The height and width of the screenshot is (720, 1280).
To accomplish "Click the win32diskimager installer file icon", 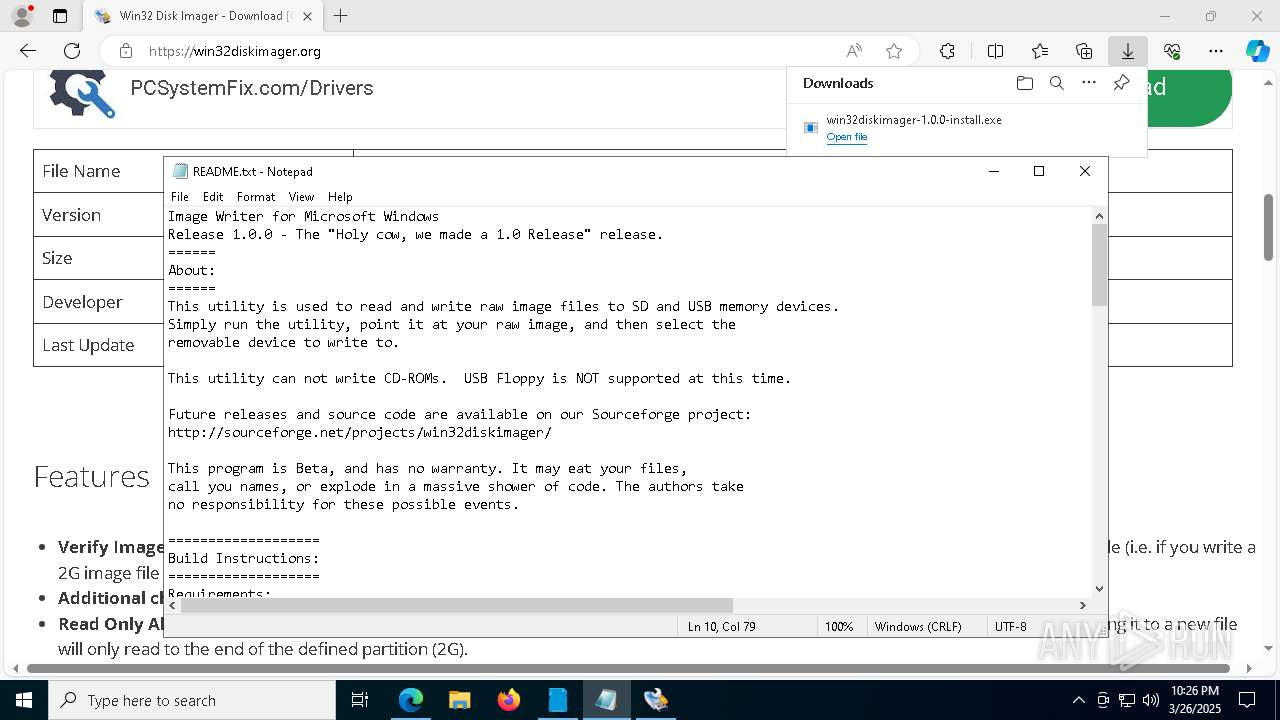I will 811,128.
